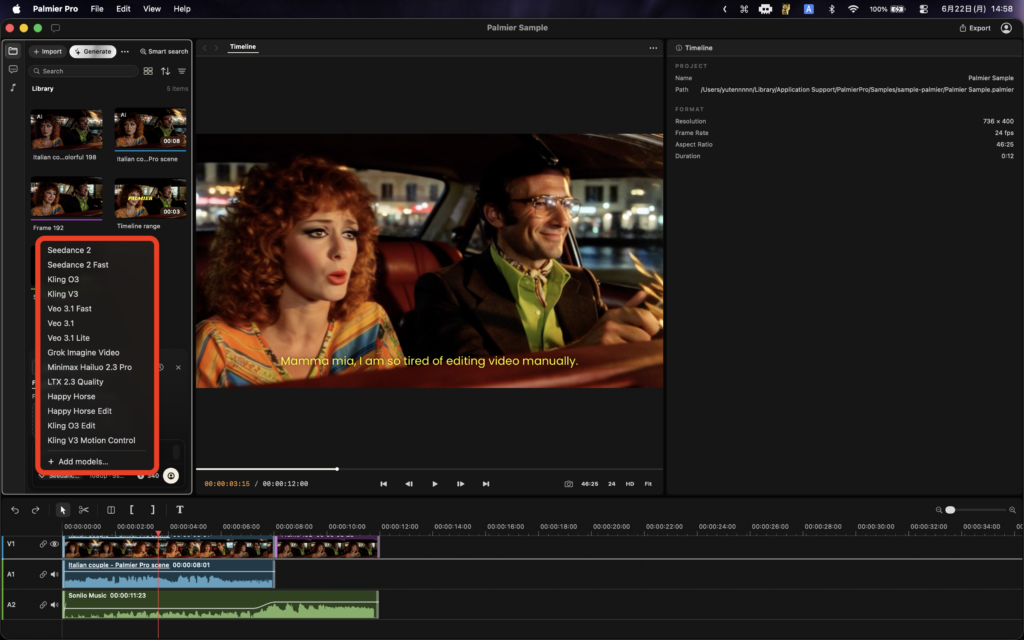Capture a snapshot with the camera icon

pyautogui.click(x=569, y=484)
